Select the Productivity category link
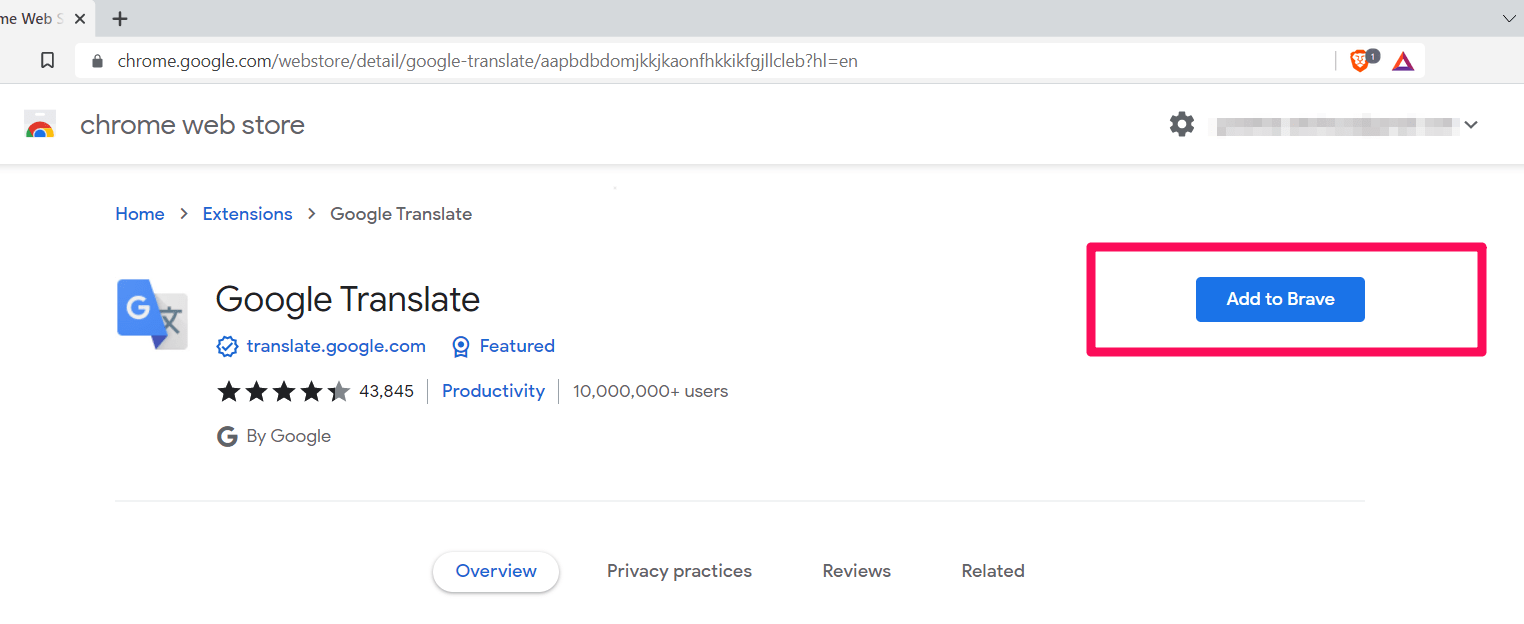Viewport: 1524px width, 624px height. point(493,390)
